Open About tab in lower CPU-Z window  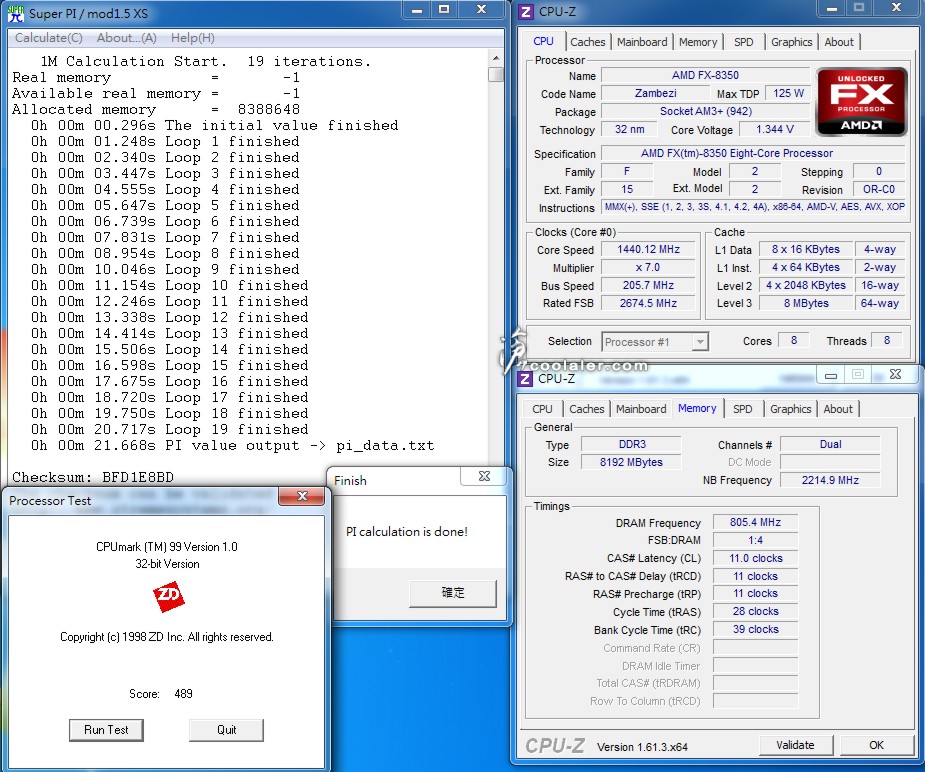[838, 409]
